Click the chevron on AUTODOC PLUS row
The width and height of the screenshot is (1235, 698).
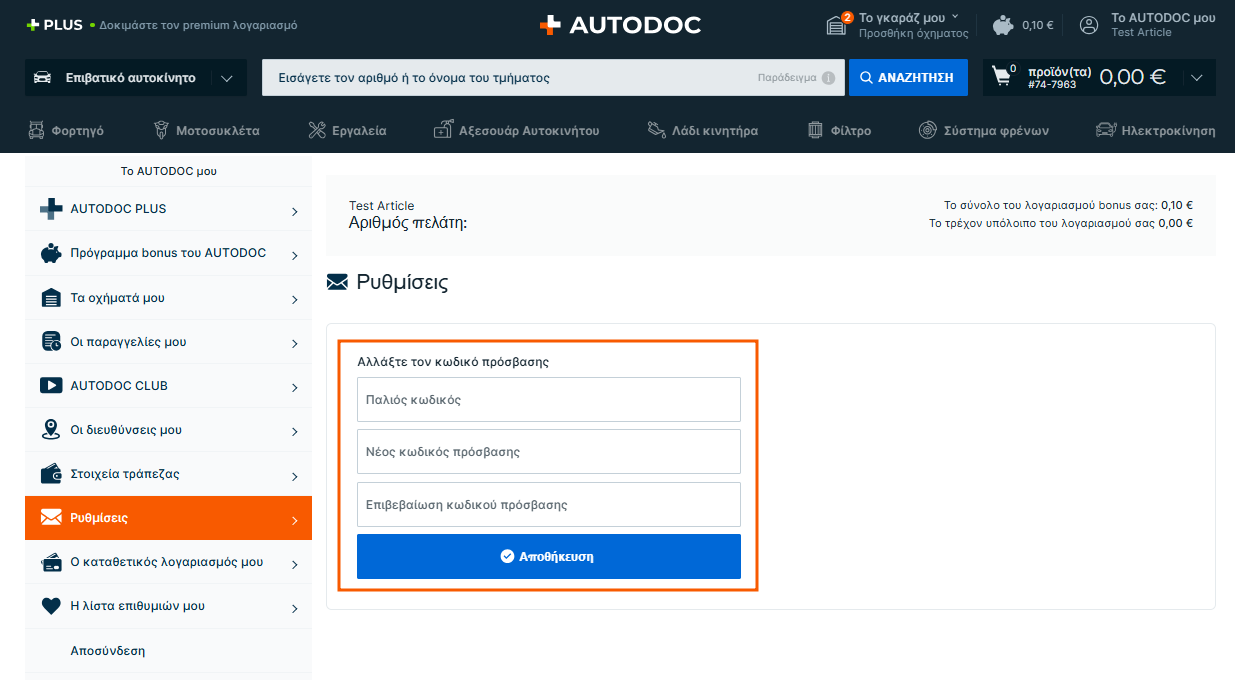click(294, 211)
